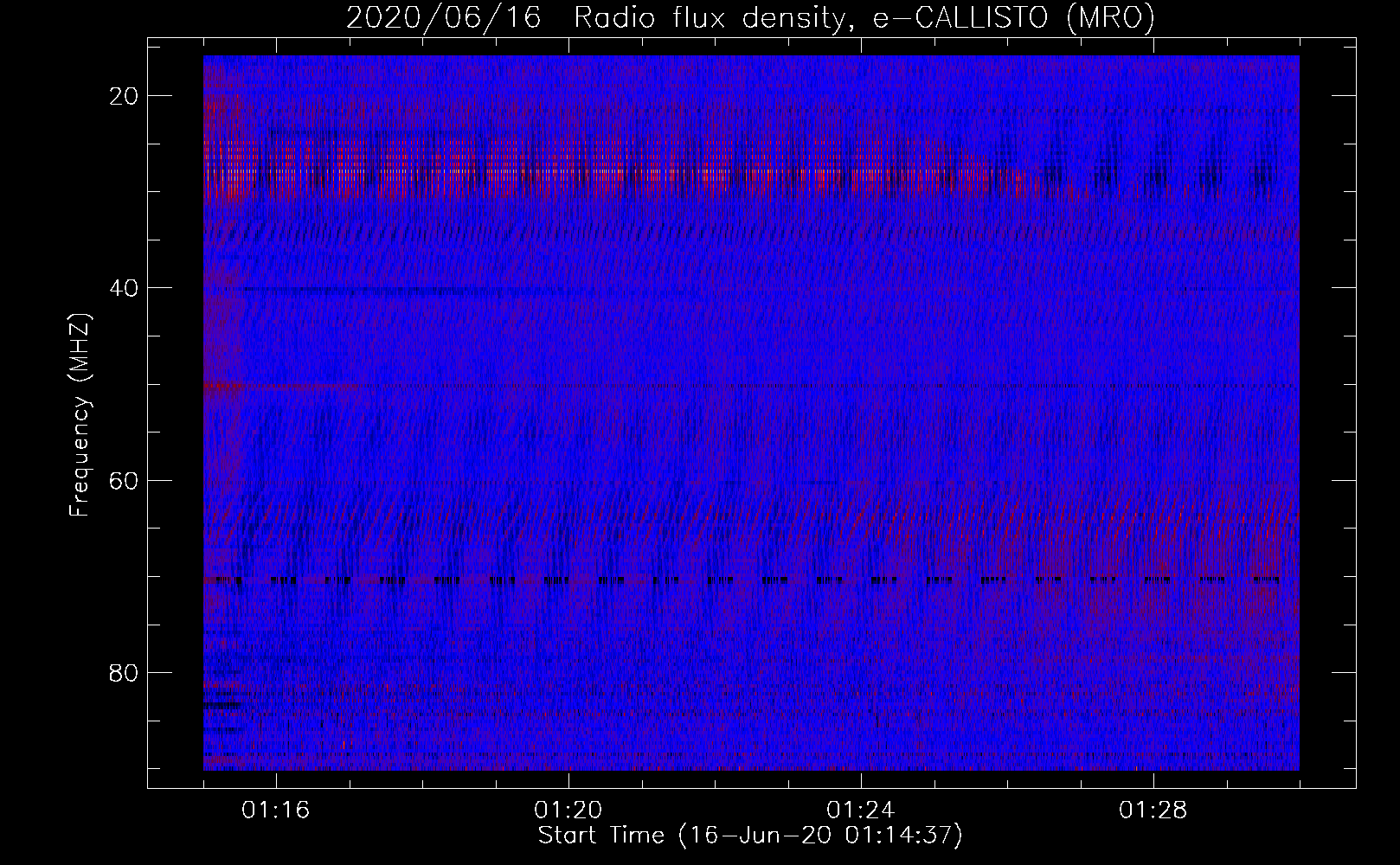
Task: Click the 'Frequency (MHZ)' axis label
Action: (80, 415)
